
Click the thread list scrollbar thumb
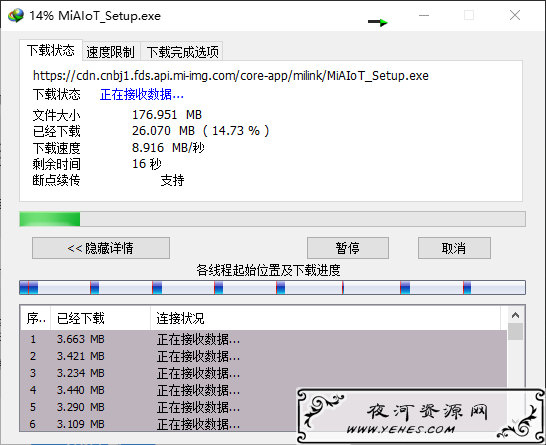(x=516, y=331)
